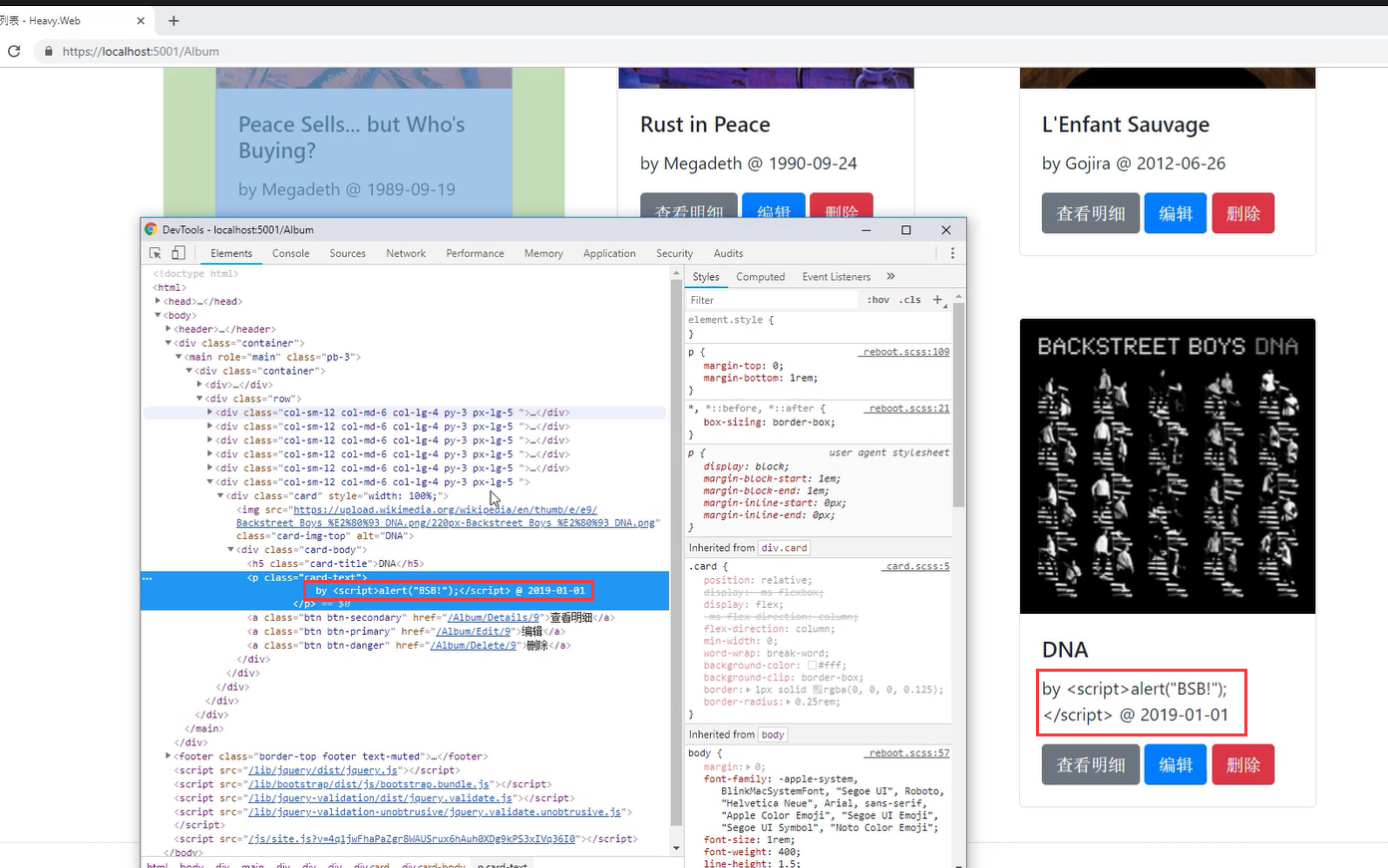Open bootstrap.bundle.js script src link

point(369,783)
